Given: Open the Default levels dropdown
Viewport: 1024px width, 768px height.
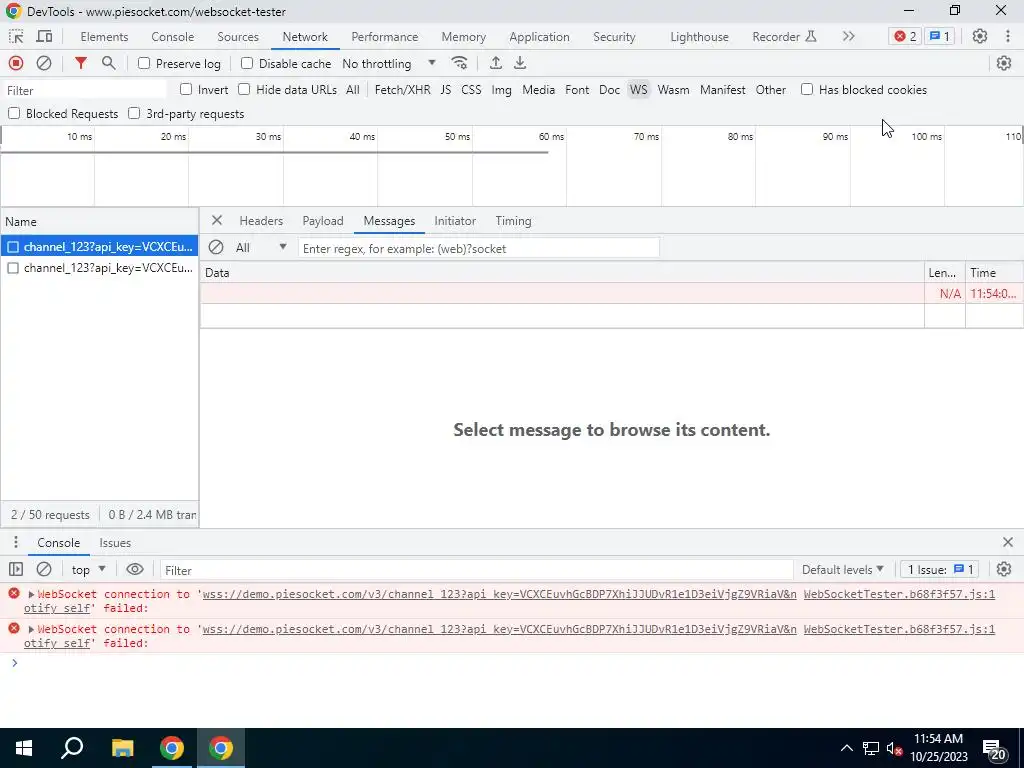Looking at the screenshot, I should 842,569.
